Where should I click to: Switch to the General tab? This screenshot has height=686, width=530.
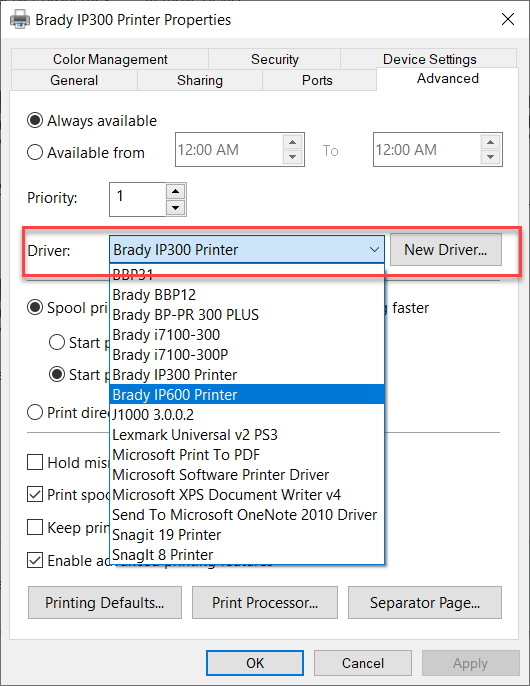point(74,80)
